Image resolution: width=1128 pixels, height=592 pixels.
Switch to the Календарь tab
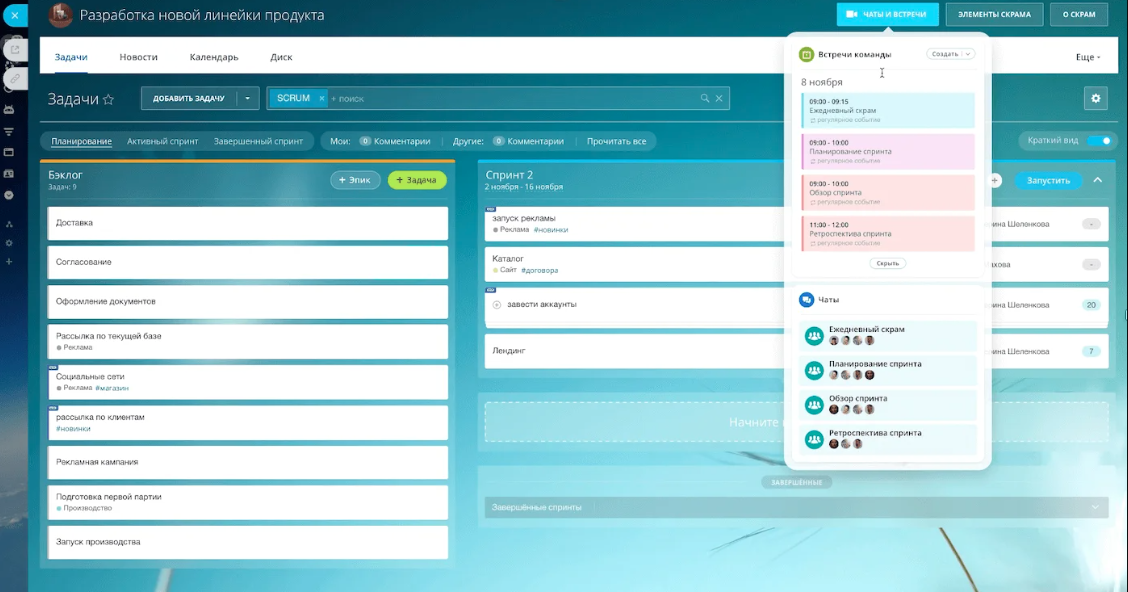(214, 57)
